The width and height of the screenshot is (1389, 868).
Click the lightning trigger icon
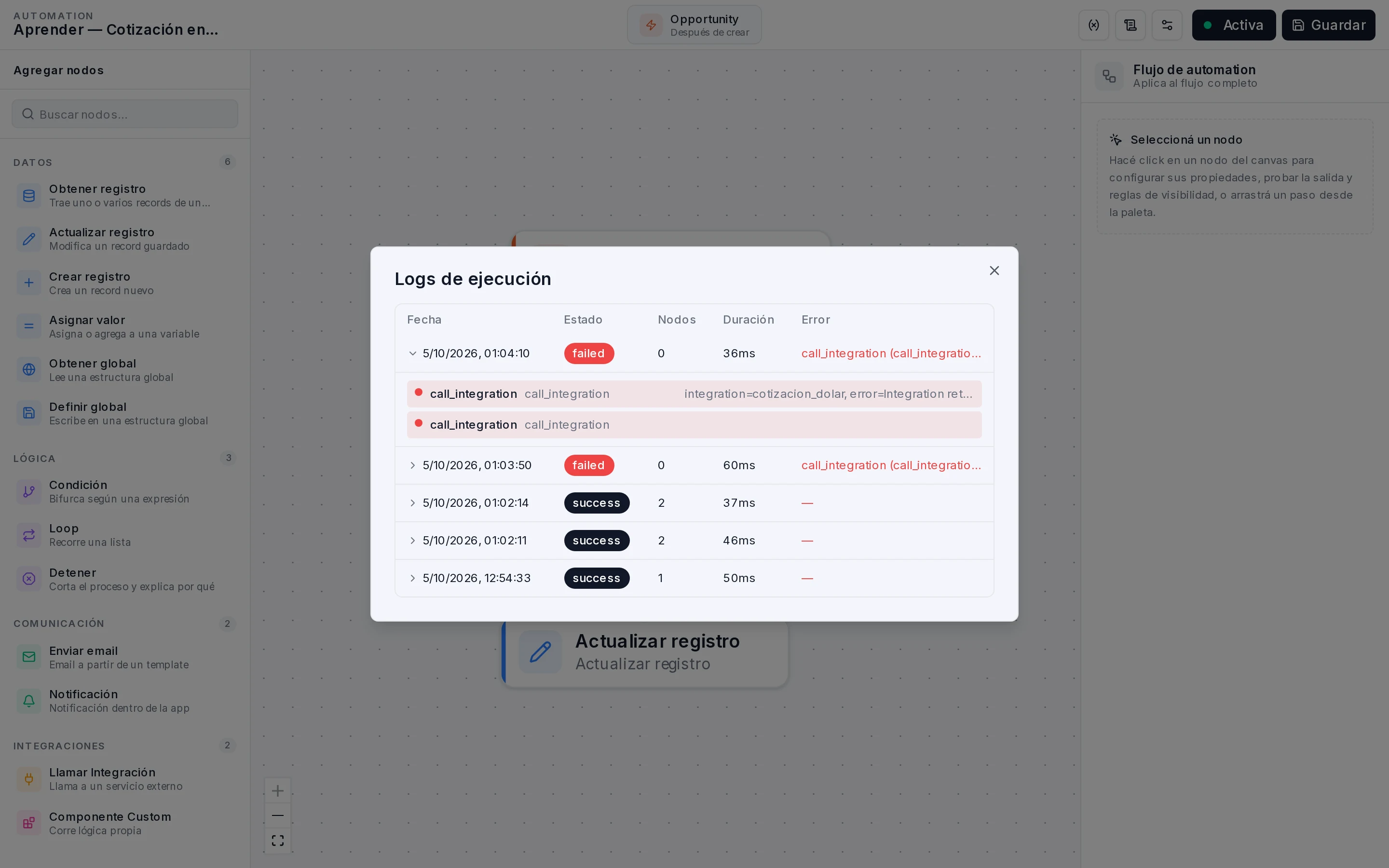pos(651,25)
